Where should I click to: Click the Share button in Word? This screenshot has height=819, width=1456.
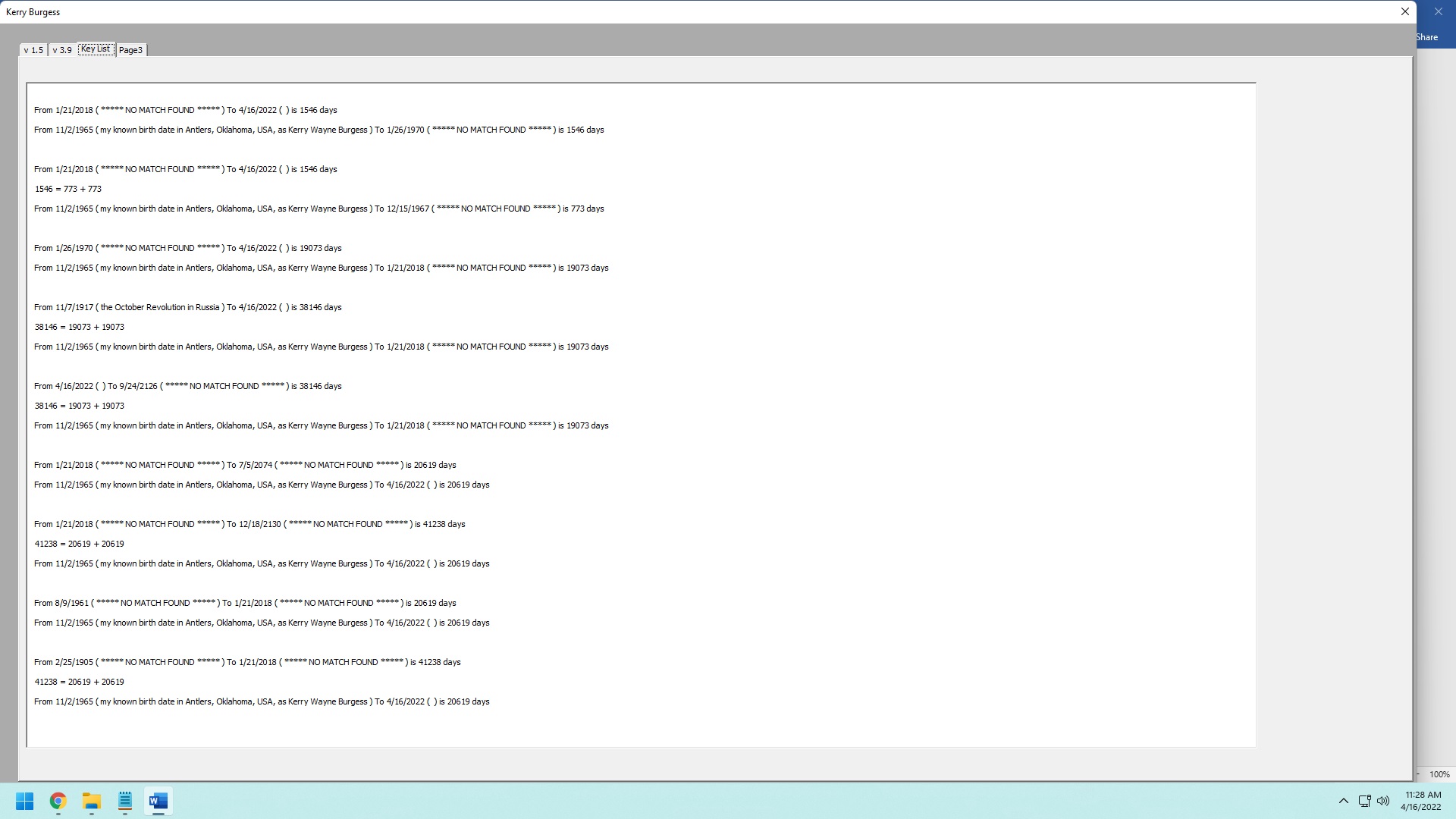click(1426, 37)
